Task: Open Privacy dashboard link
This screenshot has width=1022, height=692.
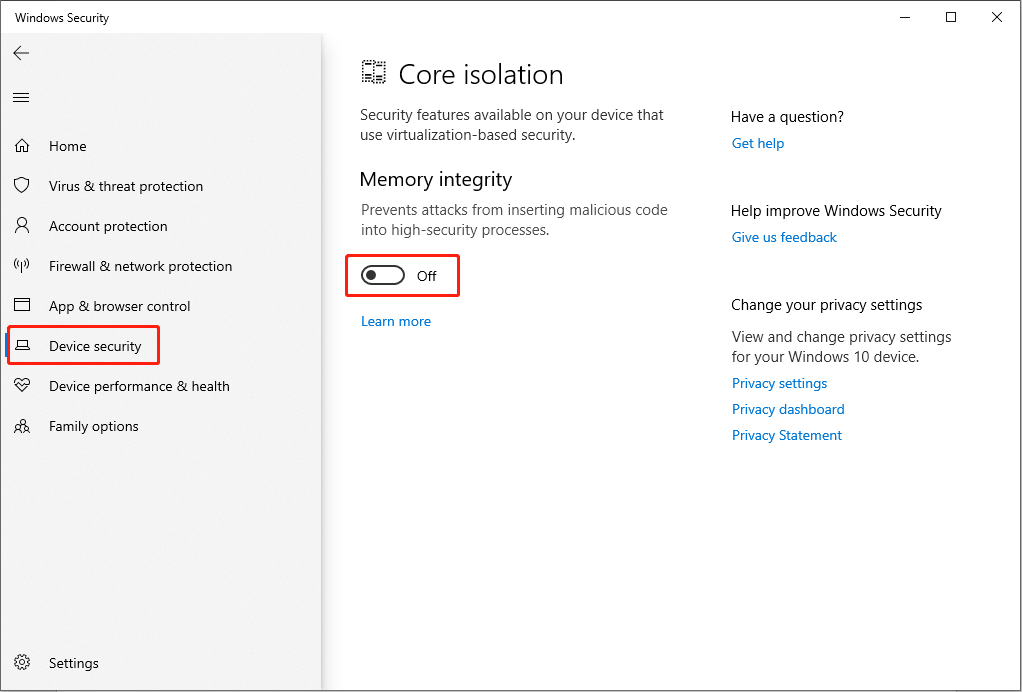Action: [788, 409]
